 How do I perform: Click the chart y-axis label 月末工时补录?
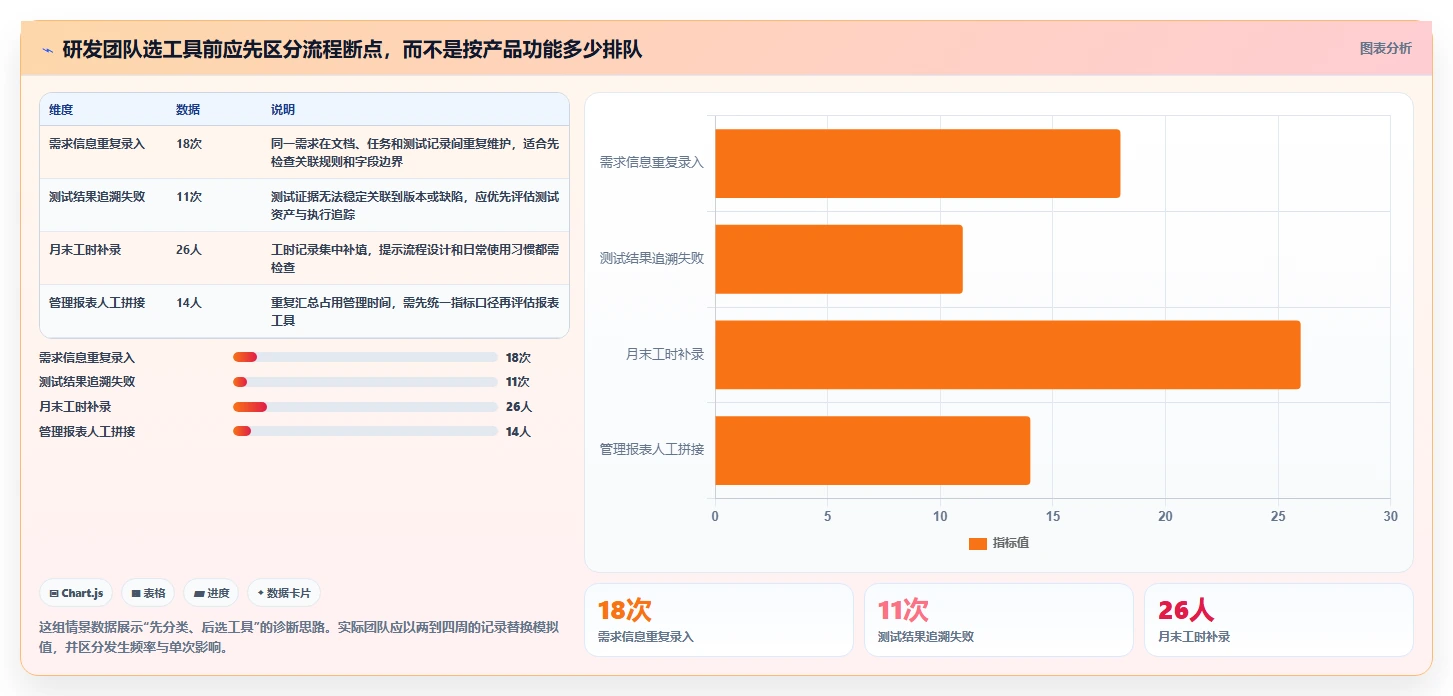coord(665,354)
